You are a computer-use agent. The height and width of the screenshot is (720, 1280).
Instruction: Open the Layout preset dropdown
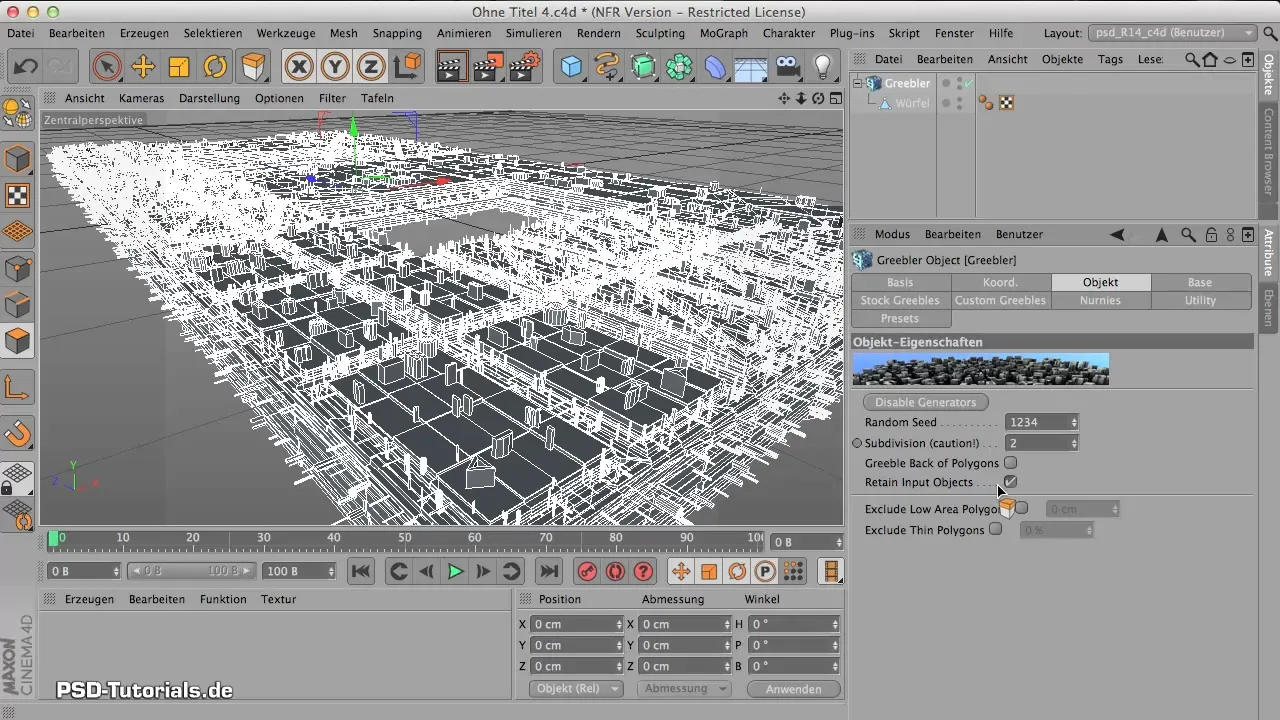click(1172, 33)
